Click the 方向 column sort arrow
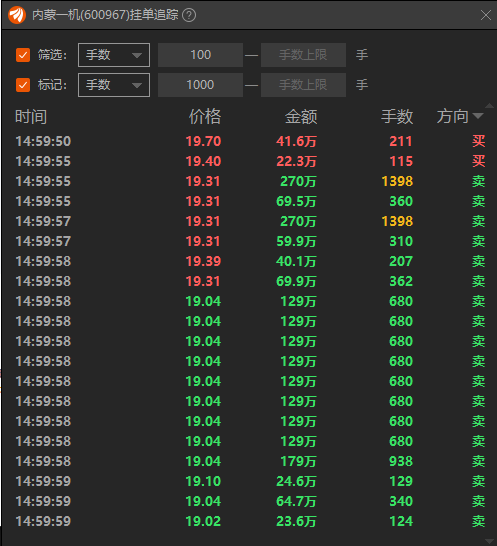The width and height of the screenshot is (497, 546). [478, 116]
